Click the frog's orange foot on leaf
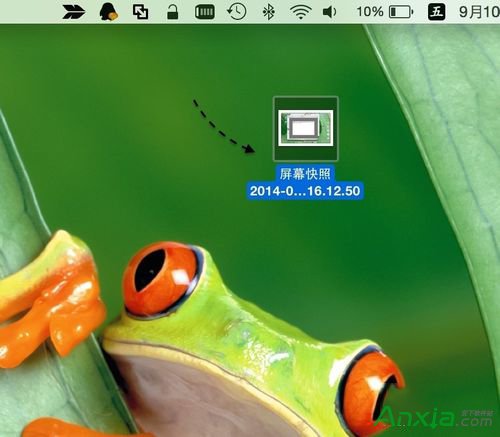The image size is (500, 437). pyautogui.click(x=53, y=298)
